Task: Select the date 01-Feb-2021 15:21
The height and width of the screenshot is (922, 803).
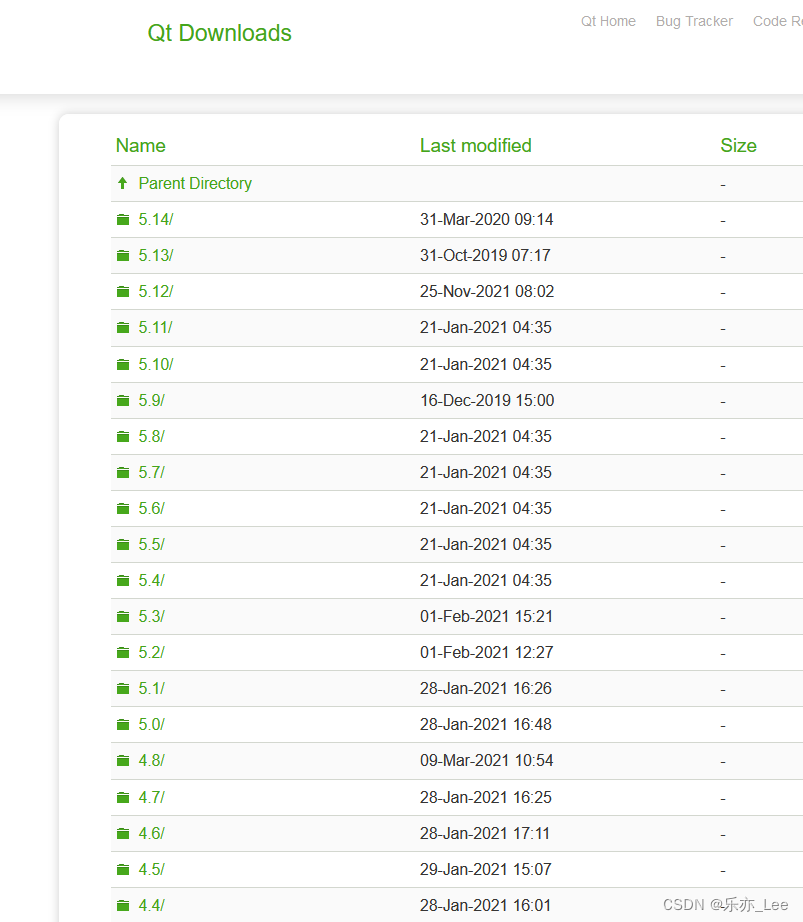Action: point(487,616)
